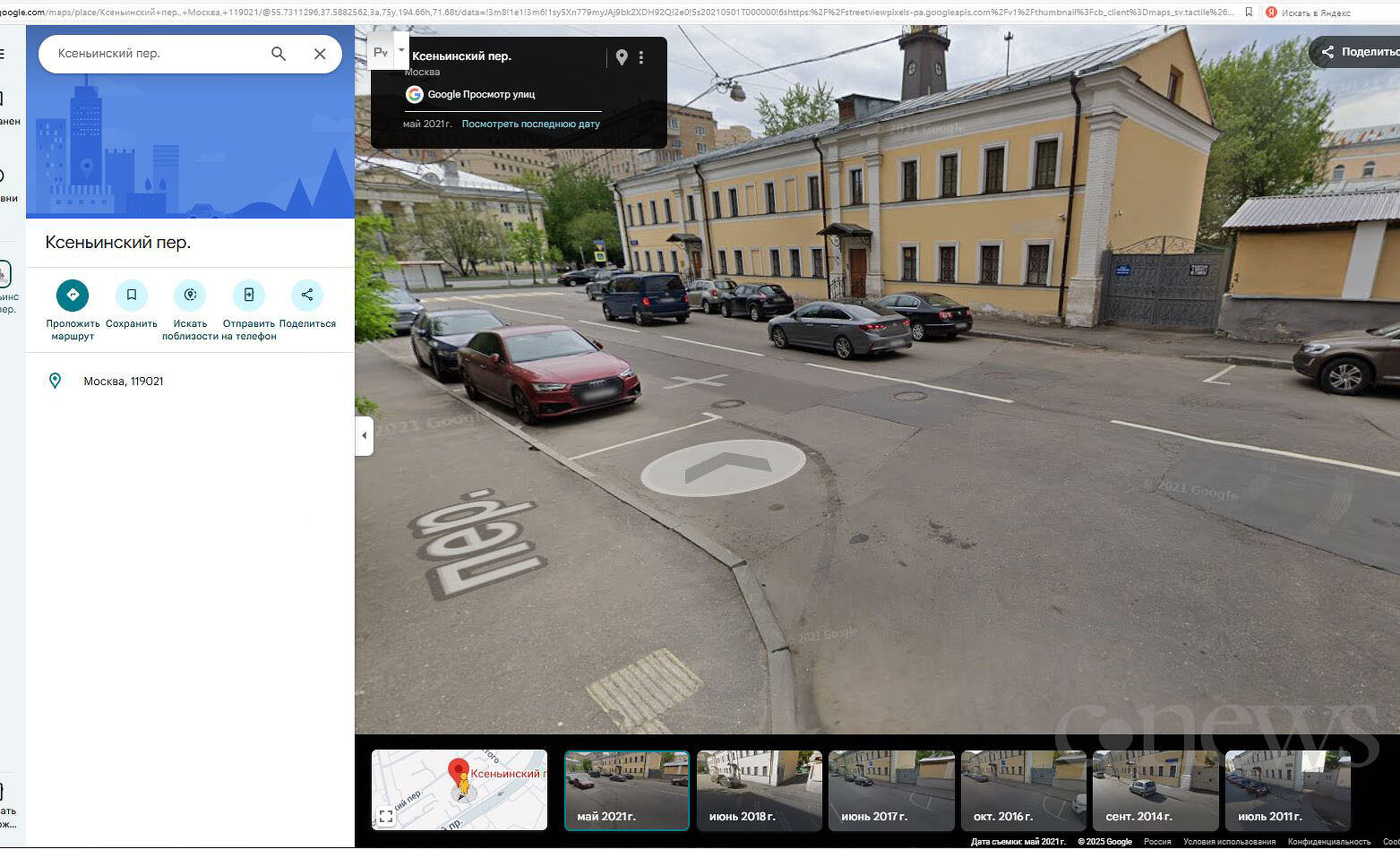Clear the search field with X icon

coord(320,54)
